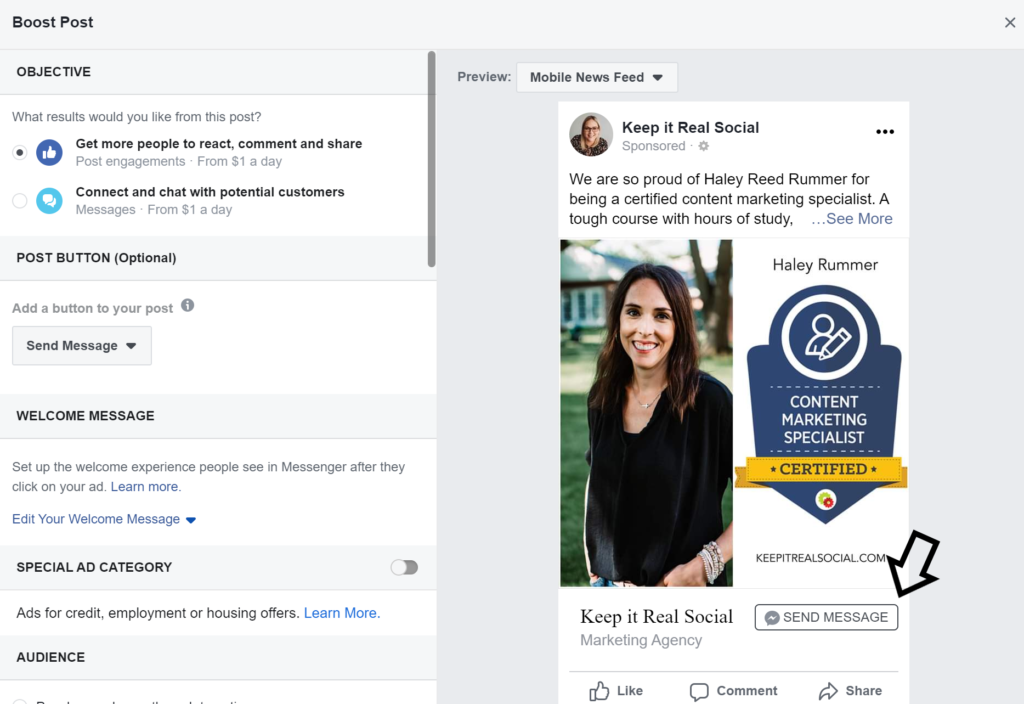Click the Sponsored label under page name
The image size is (1024, 704).
coord(653,146)
